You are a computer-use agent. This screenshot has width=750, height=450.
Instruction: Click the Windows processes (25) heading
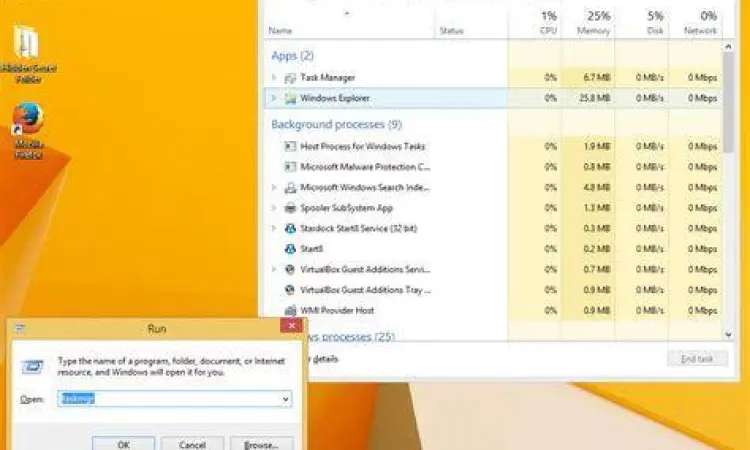coord(352,337)
